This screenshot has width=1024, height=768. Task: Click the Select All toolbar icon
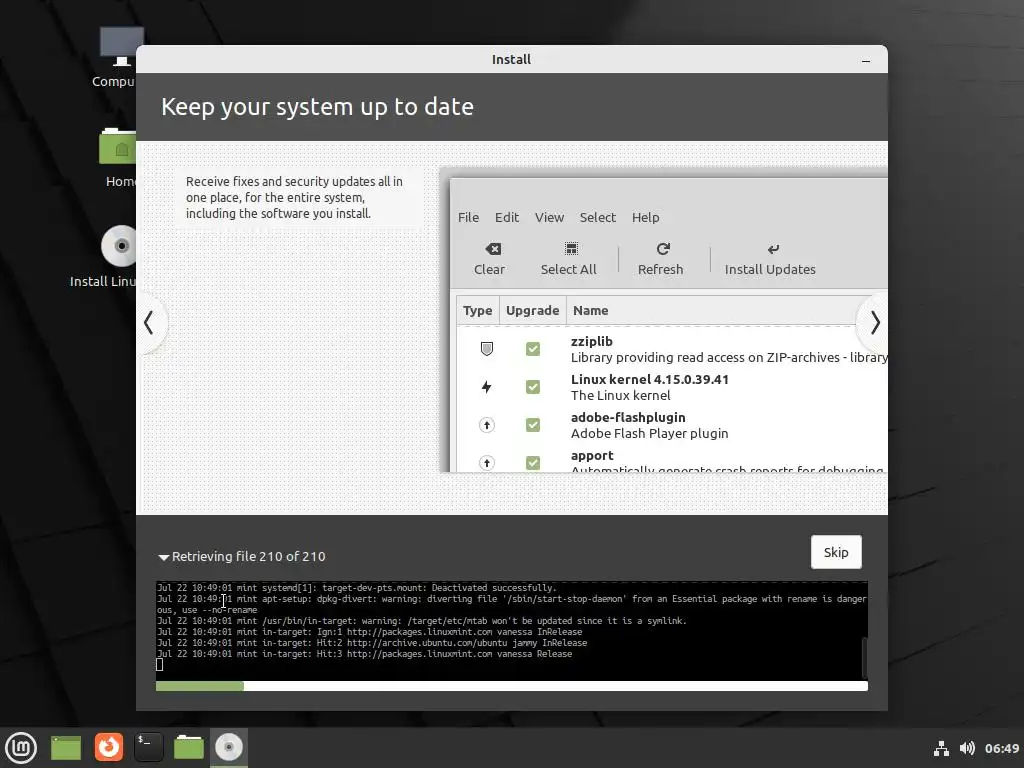point(571,249)
